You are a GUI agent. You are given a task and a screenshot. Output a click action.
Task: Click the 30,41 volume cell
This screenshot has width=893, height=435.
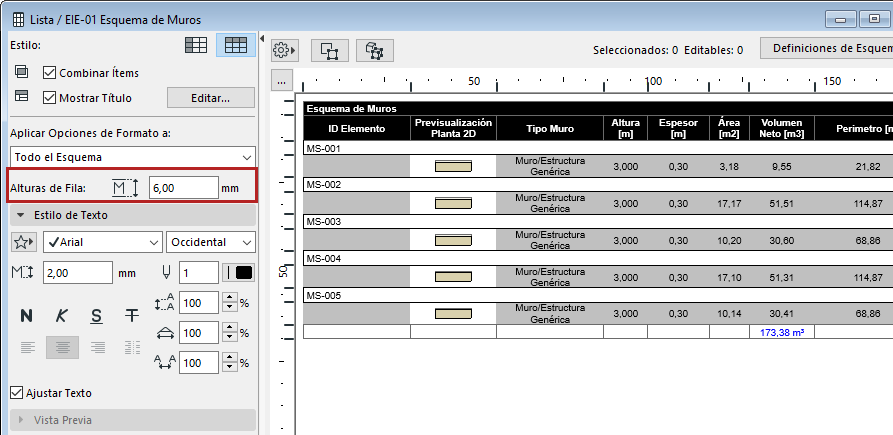781,314
